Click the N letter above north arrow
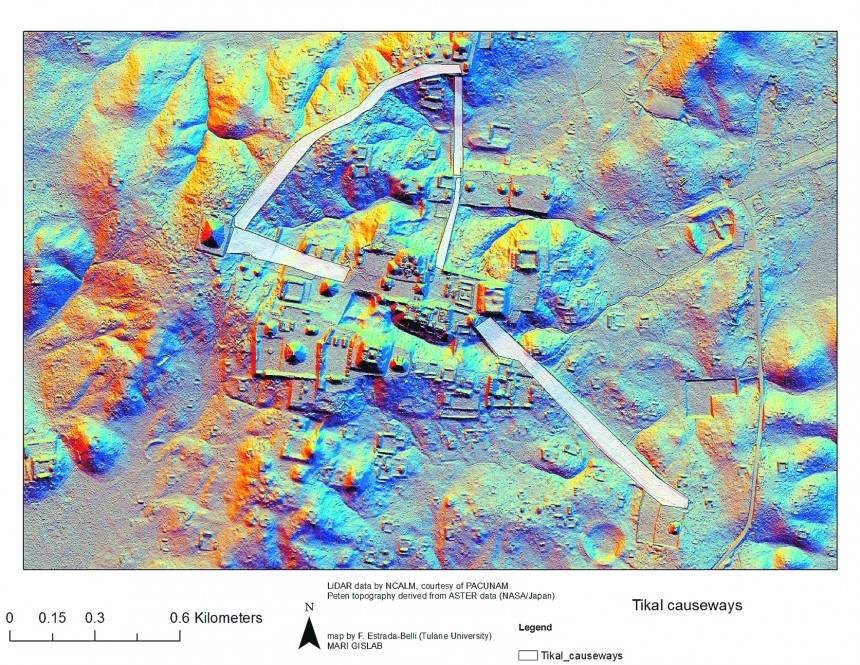 pyautogui.click(x=309, y=607)
